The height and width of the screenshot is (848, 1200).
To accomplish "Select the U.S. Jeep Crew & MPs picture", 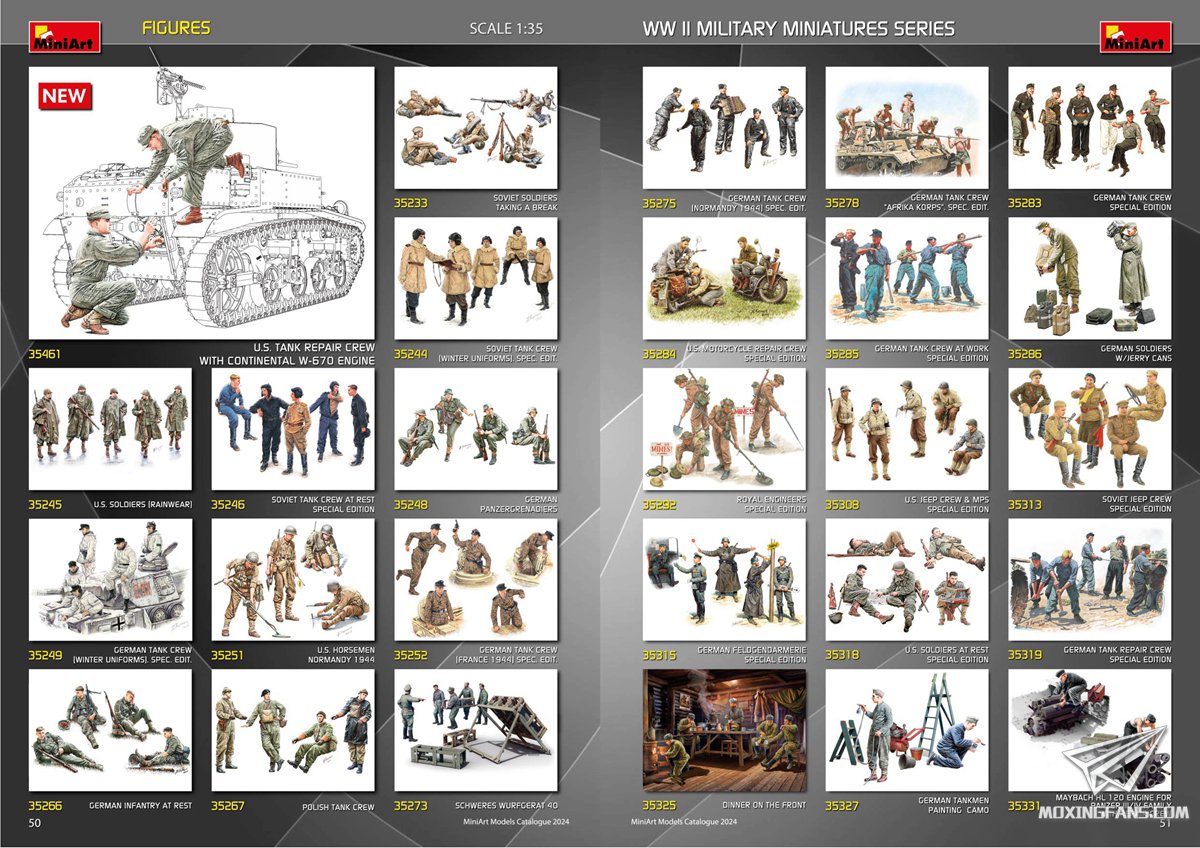I will pyautogui.click(x=907, y=429).
